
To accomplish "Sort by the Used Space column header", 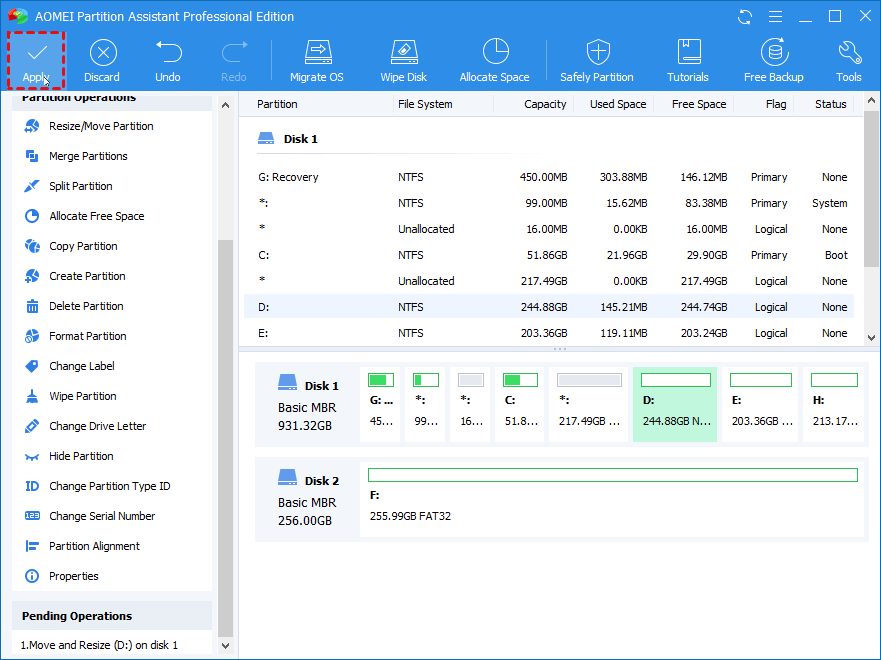I will [617, 104].
